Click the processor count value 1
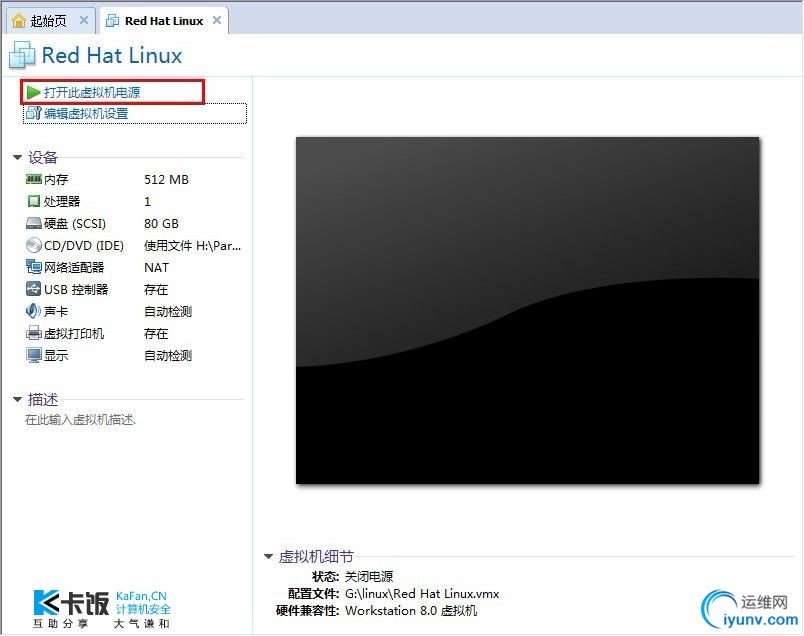 point(147,202)
